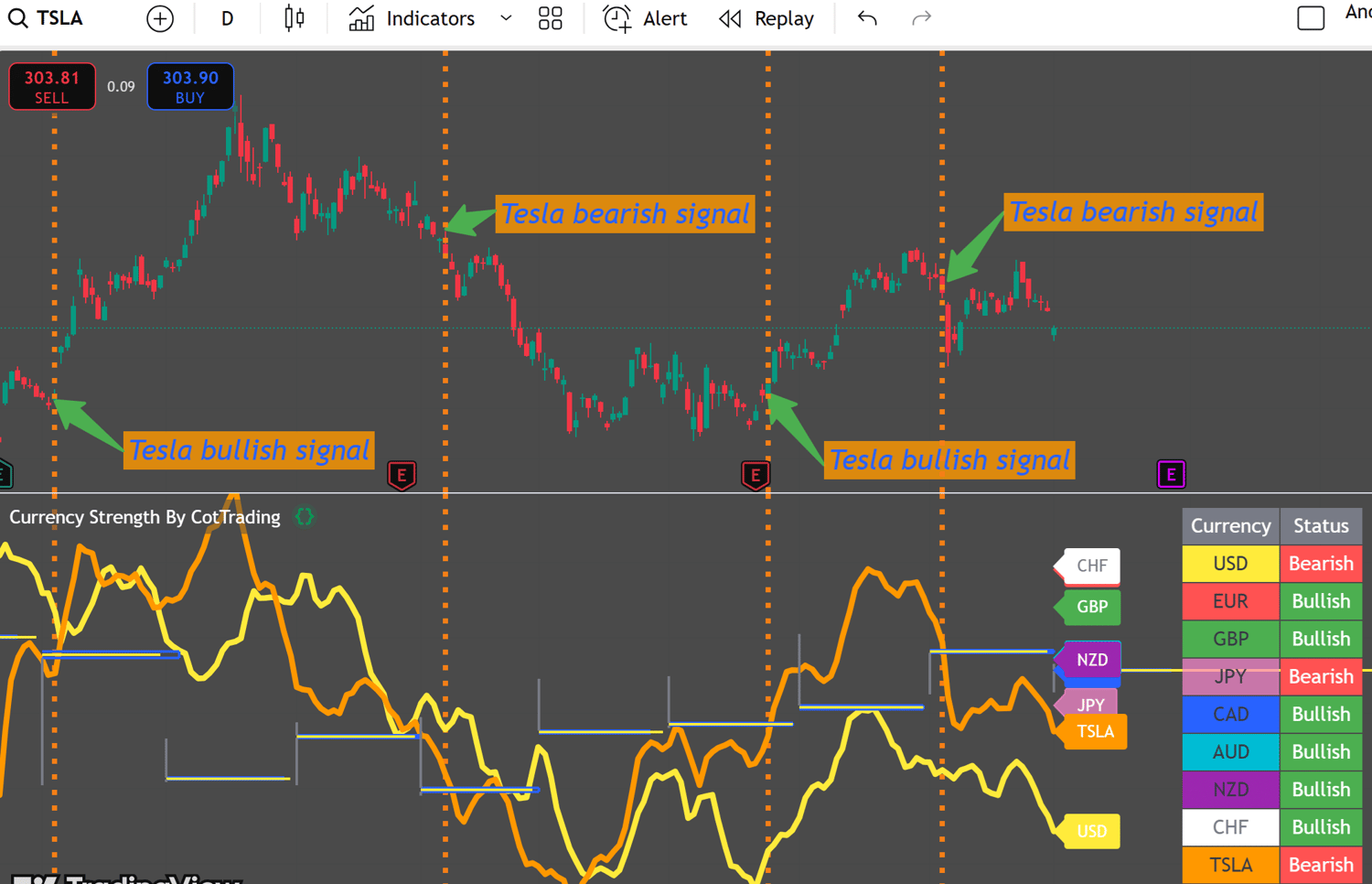Click the white CHF line label

1088,566
